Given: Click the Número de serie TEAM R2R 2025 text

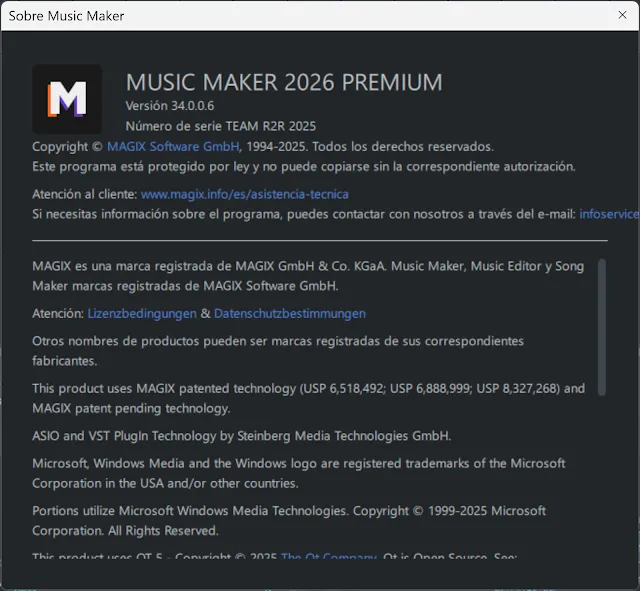Looking at the screenshot, I should tap(221, 126).
